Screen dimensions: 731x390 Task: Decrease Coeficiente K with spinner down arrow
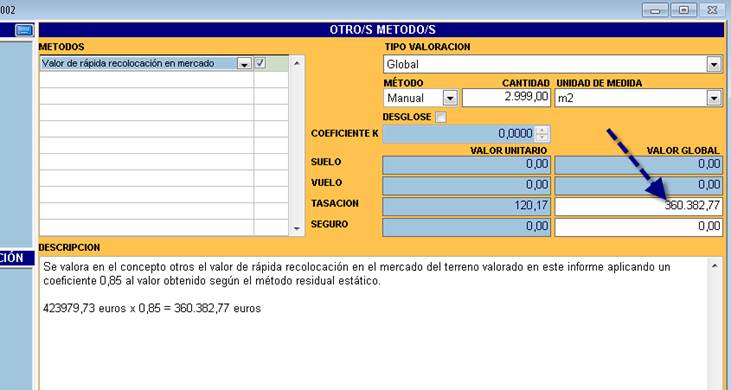pyautogui.click(x=542, y=138)
